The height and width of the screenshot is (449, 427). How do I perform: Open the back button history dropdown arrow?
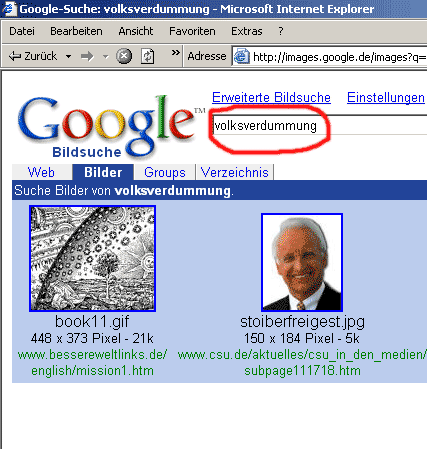(68, 56)
